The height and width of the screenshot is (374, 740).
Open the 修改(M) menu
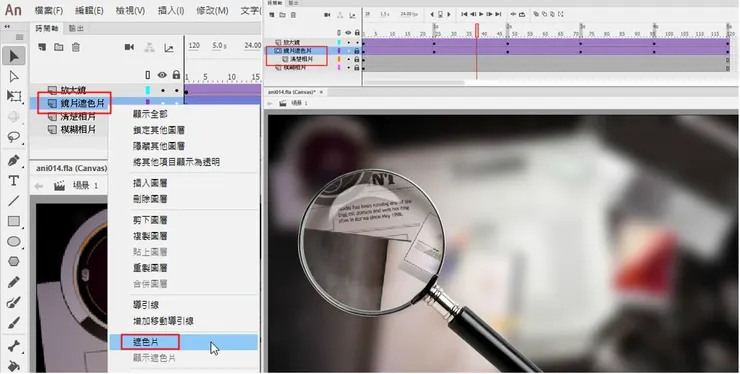(x=212, y=10)
